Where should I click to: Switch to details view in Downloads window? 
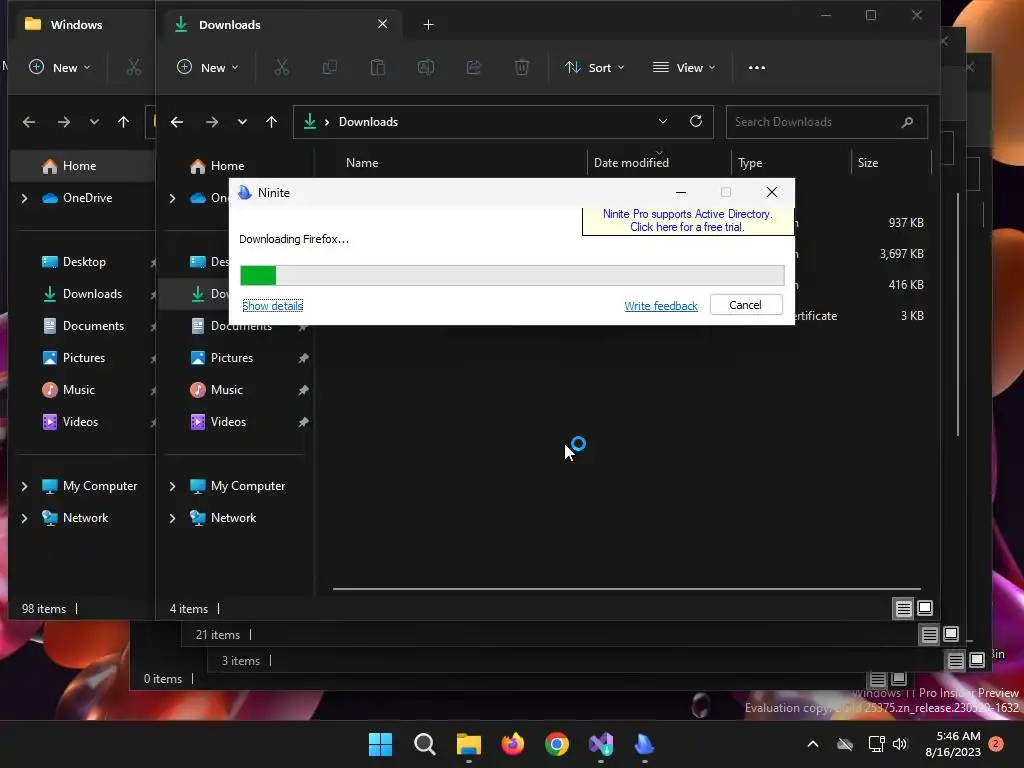903,609
